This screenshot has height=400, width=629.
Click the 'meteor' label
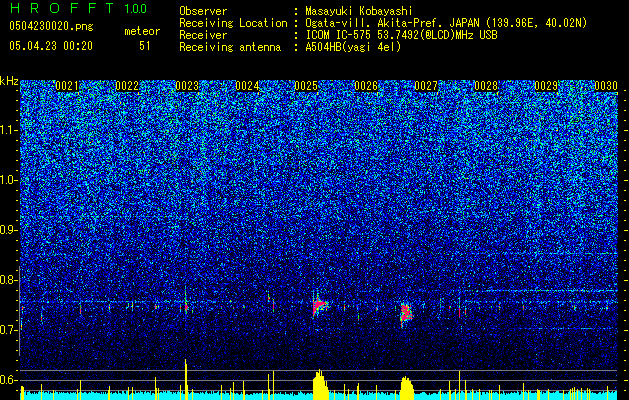tap(142, 31)
